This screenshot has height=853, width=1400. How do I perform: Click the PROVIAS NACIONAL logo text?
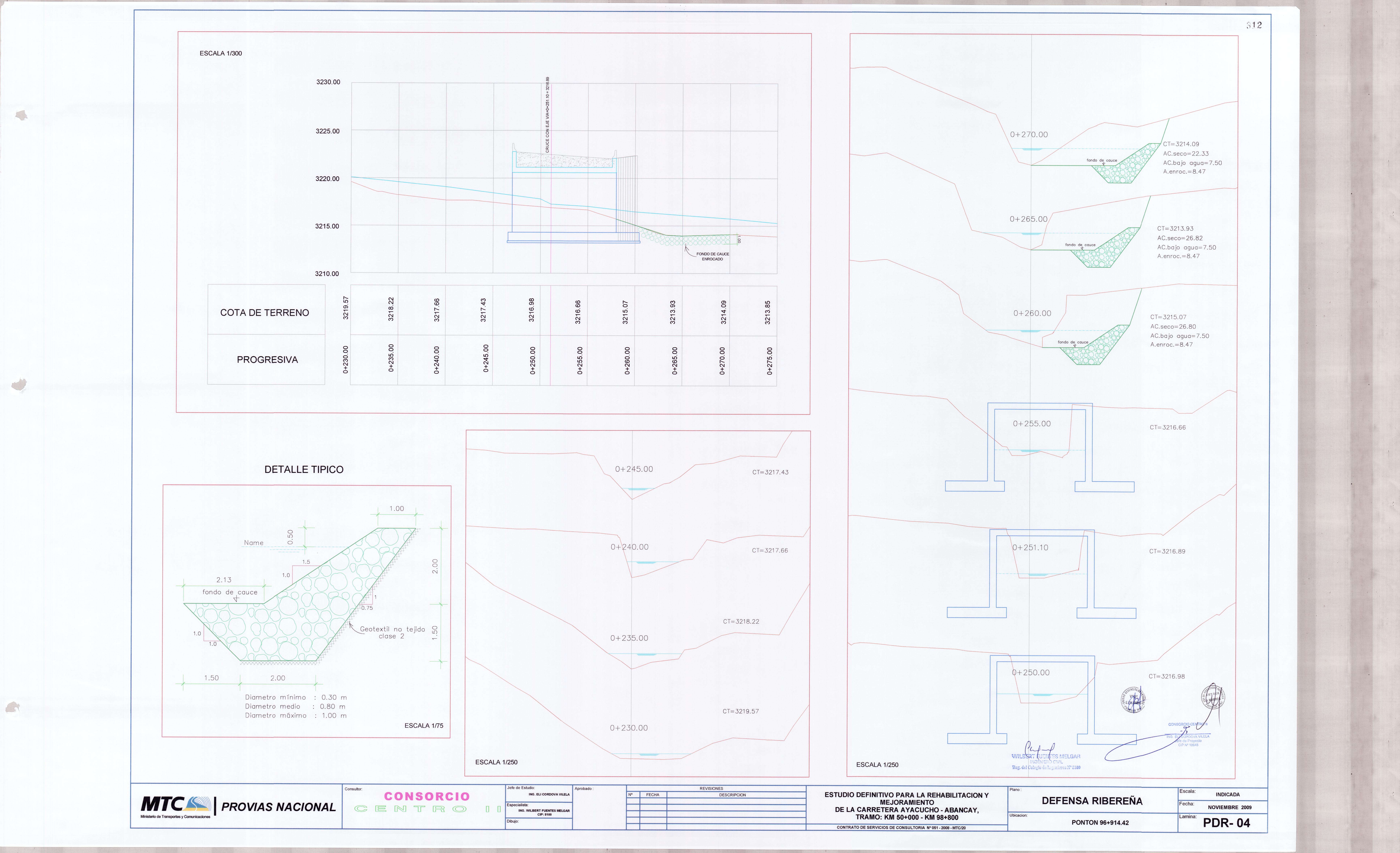[278, 807]
